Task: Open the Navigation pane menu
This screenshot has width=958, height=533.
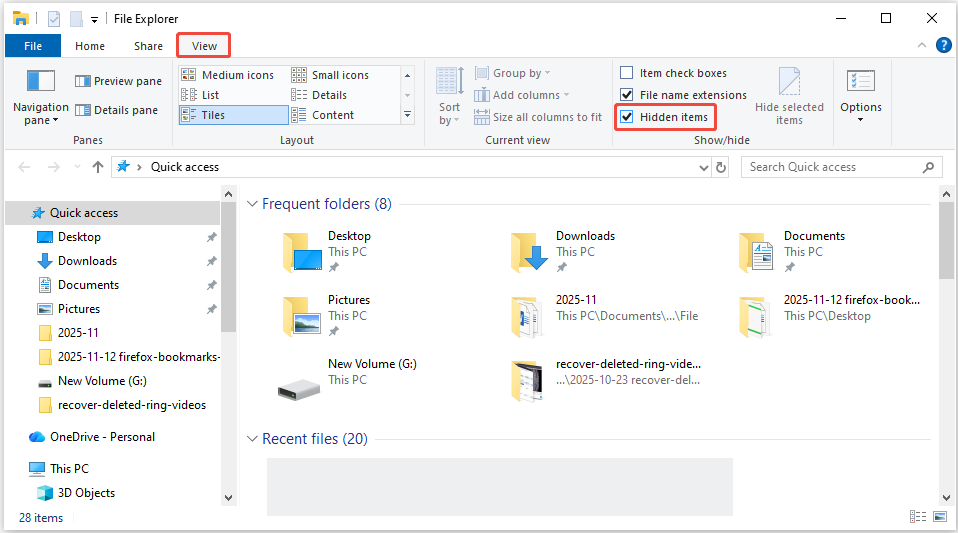Action: [41, 96]
